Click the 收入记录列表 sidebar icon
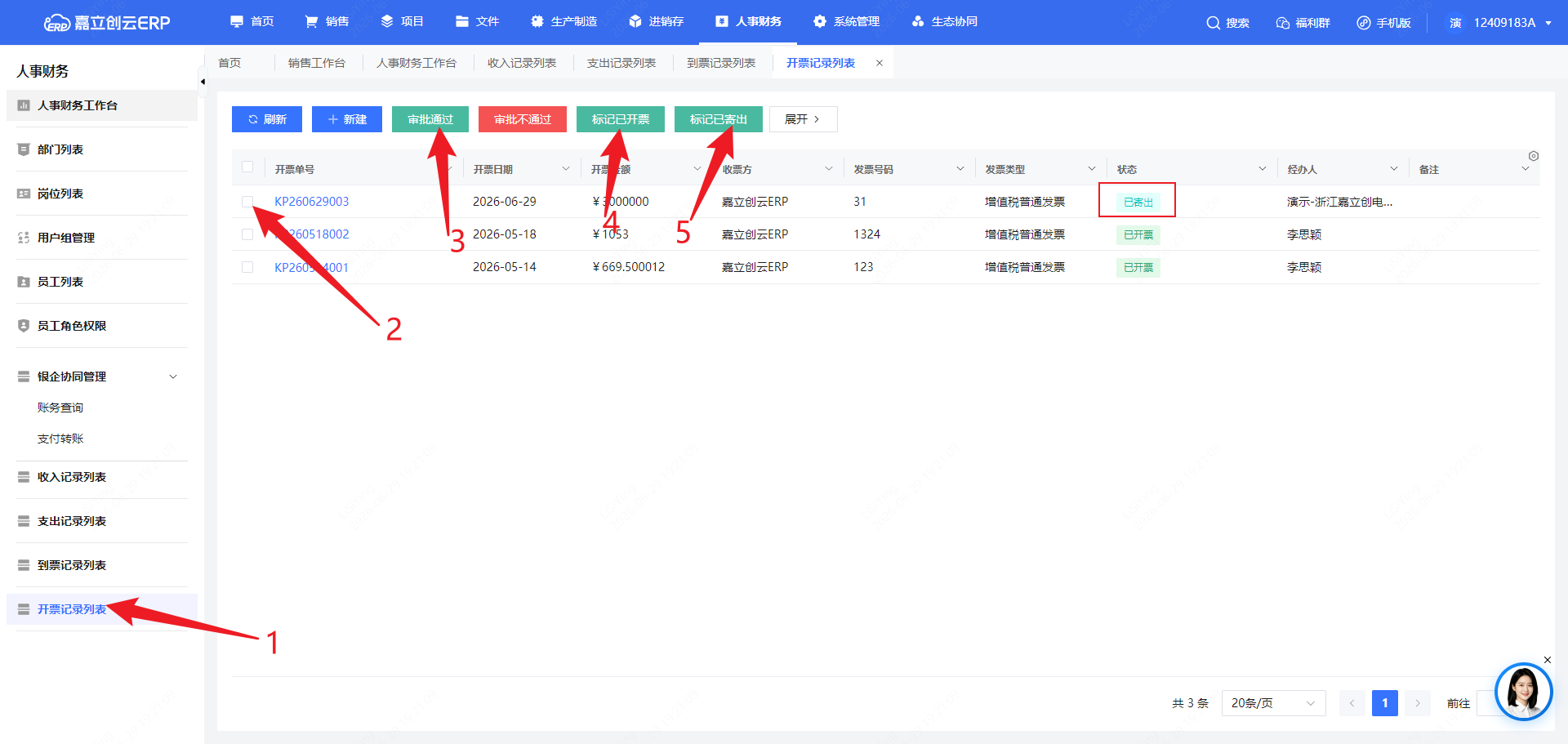 [24, 477]
